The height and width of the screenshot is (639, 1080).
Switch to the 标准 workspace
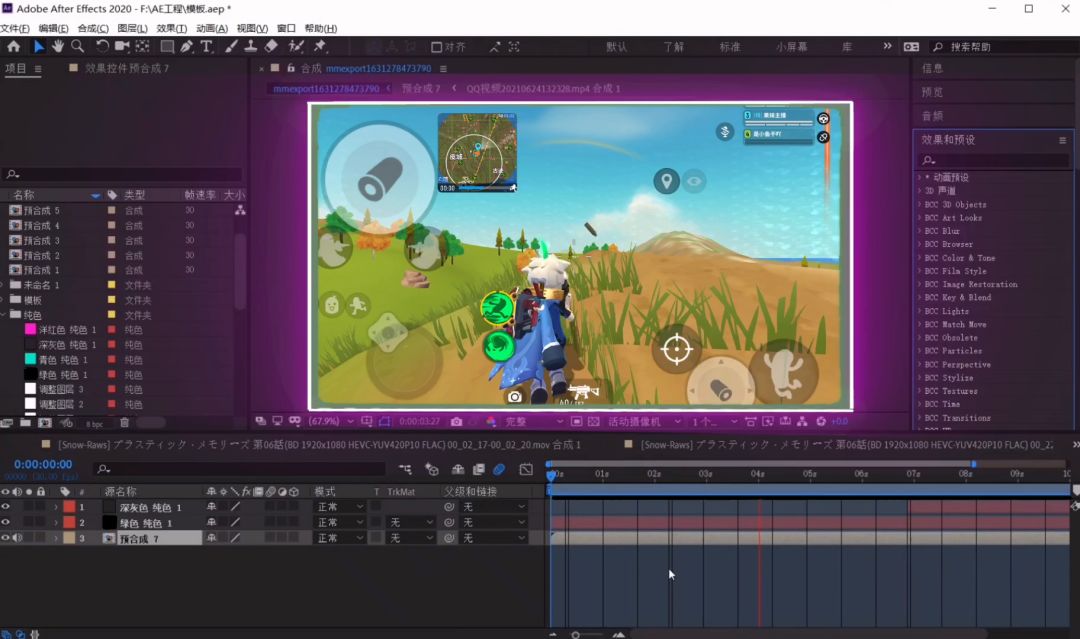[x=729, y=47]
